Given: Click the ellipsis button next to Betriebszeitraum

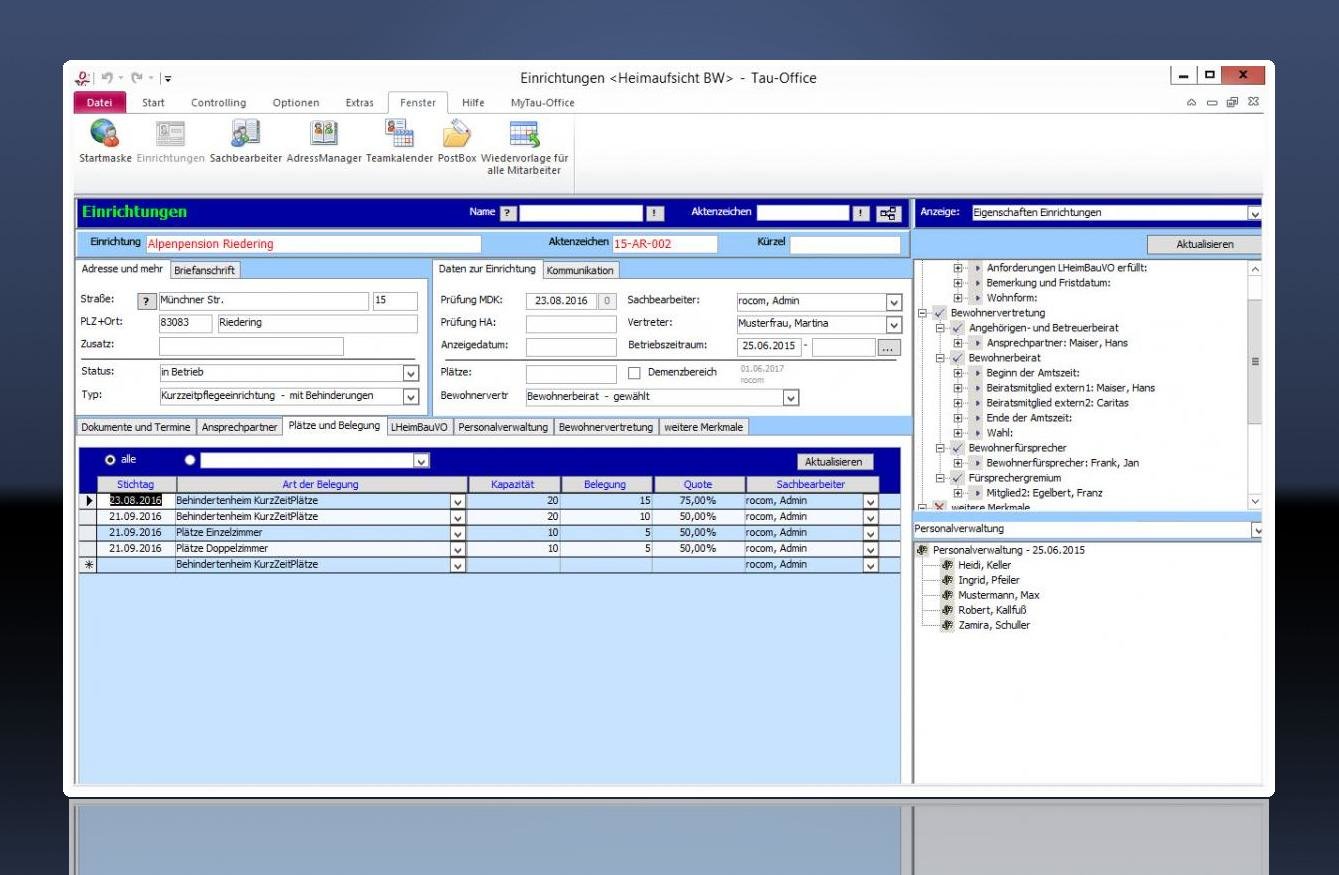Looking at the screenshot, I should 889,348.
